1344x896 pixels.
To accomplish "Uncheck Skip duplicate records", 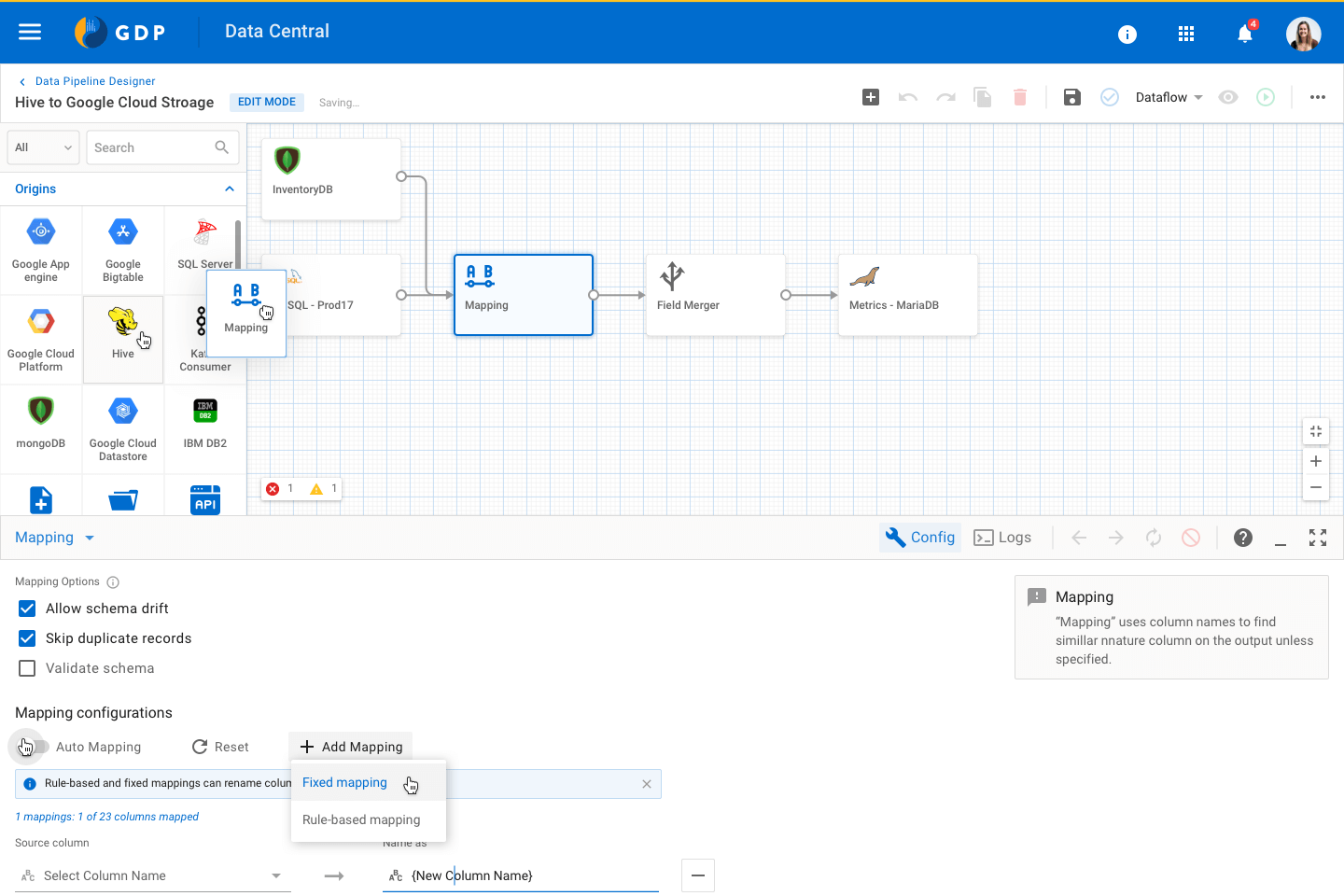I will pos(26,638).
